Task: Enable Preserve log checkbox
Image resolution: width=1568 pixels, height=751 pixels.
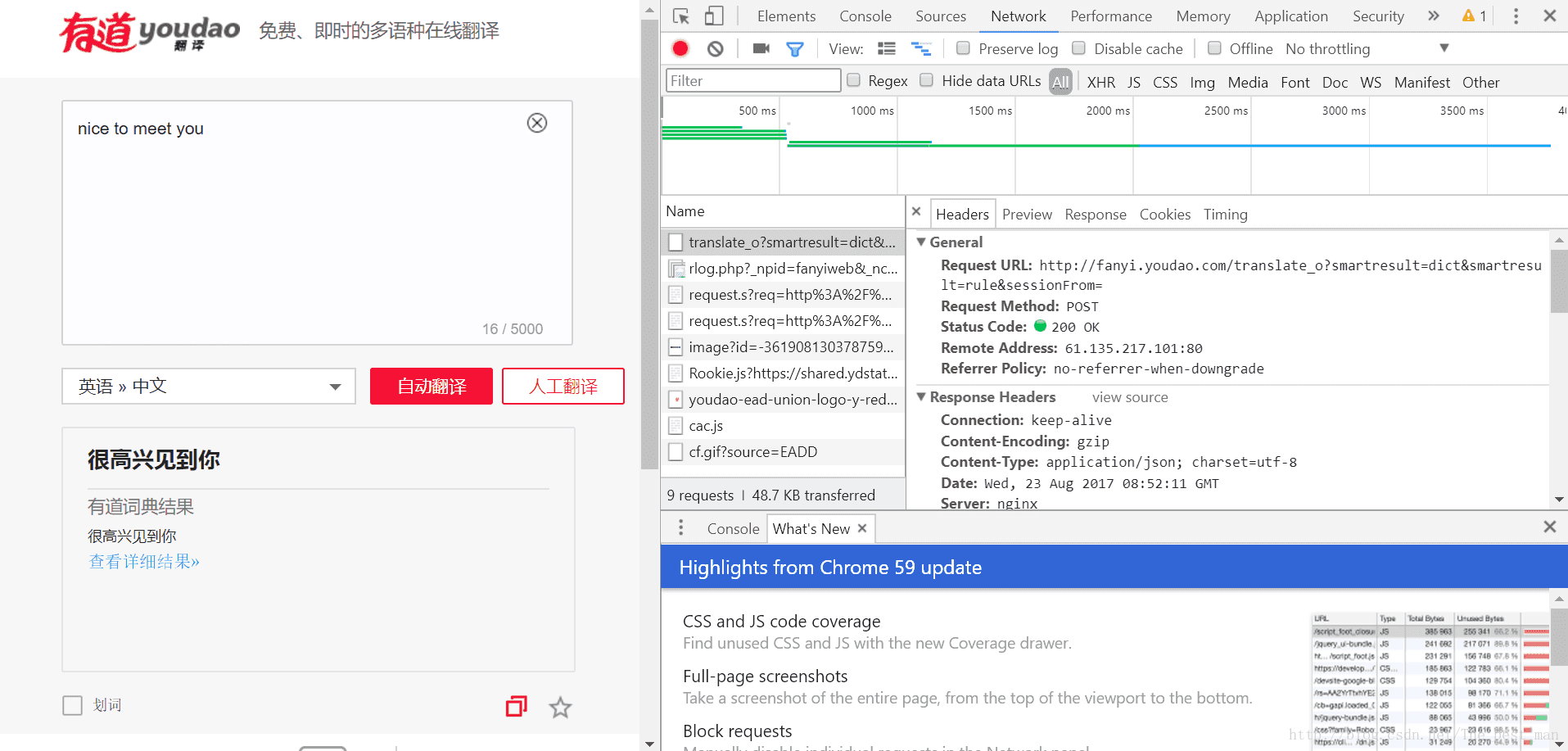Action: 964,48
